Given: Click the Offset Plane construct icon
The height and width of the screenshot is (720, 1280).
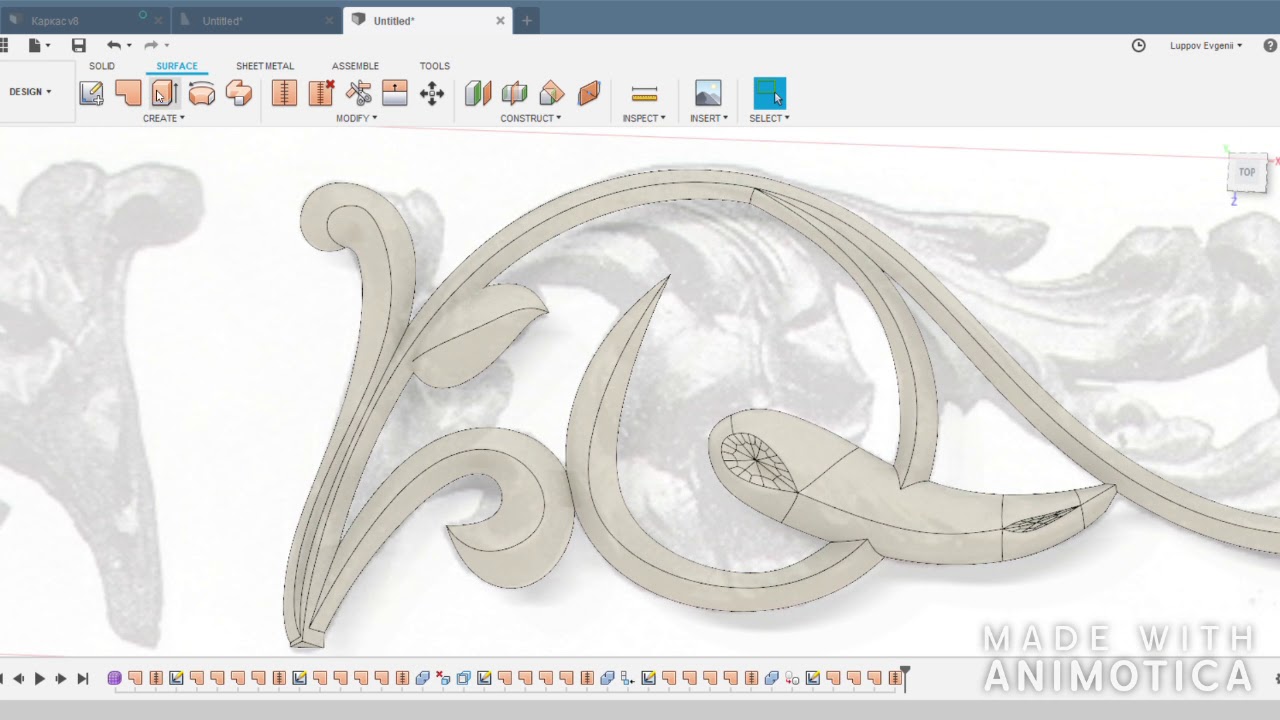Looking at the screenshot, I should 478,93.
